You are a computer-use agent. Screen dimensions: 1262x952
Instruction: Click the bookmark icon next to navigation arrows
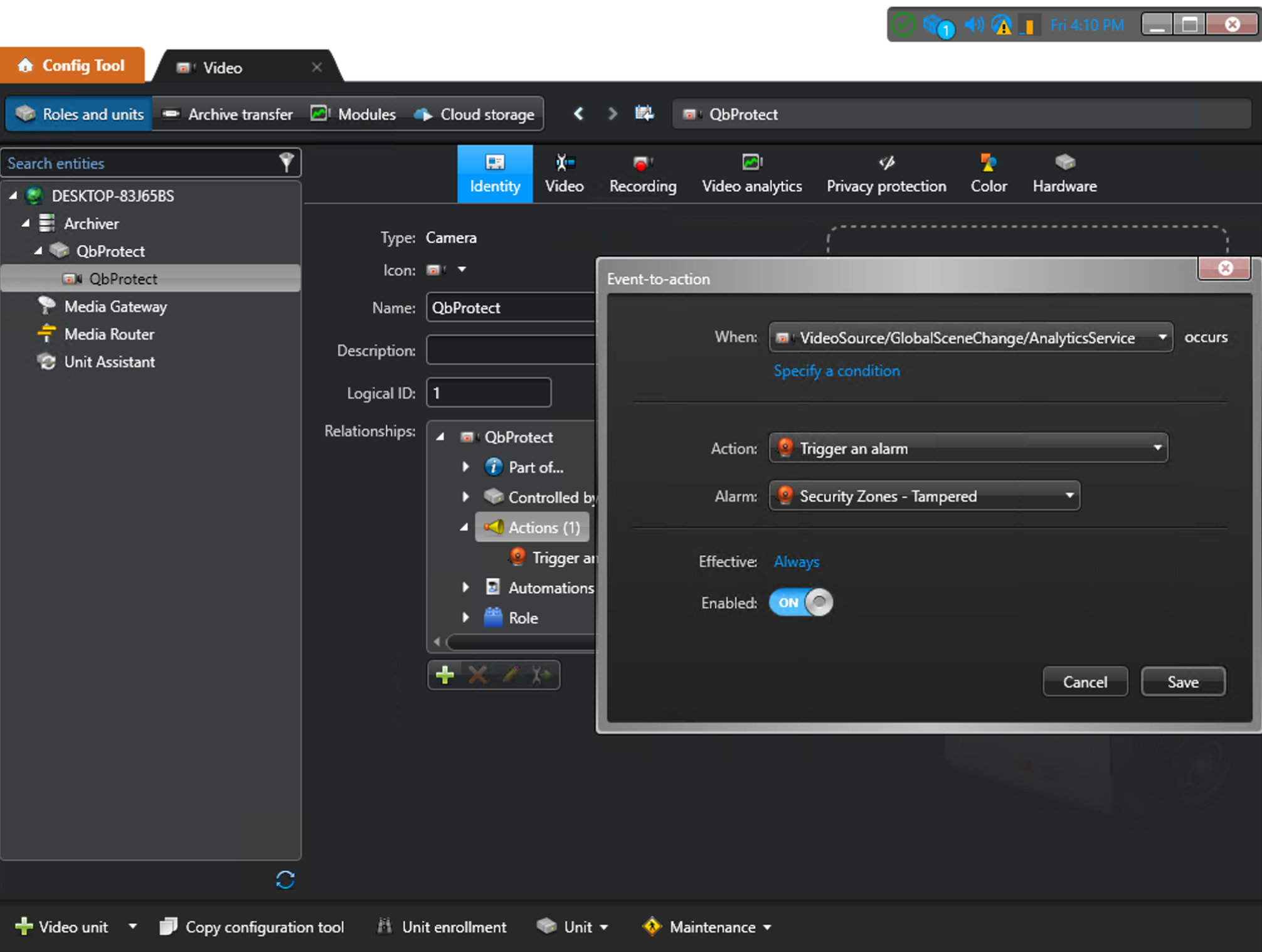pyautogui.click(x=644, y=114)
